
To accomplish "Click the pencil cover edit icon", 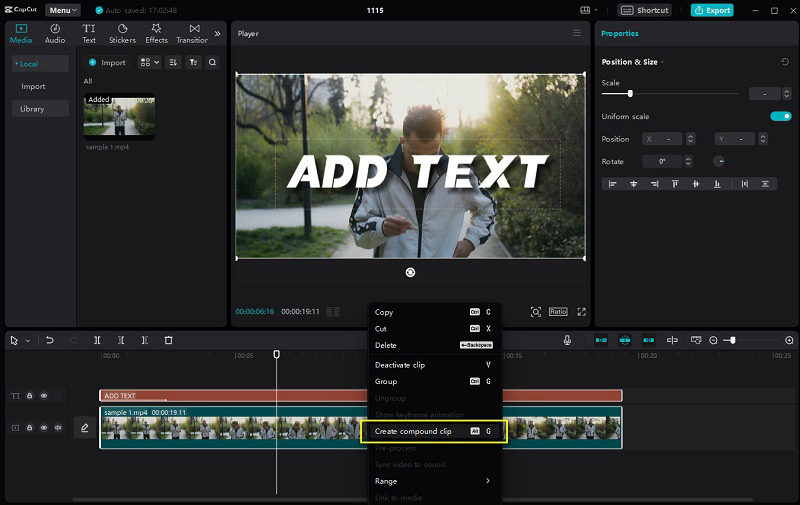I will click(x=85, y=428).
